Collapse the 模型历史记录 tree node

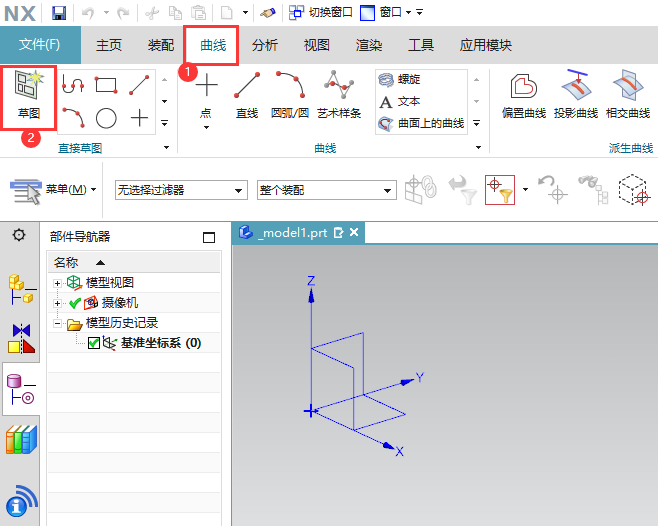click(57, 323)
